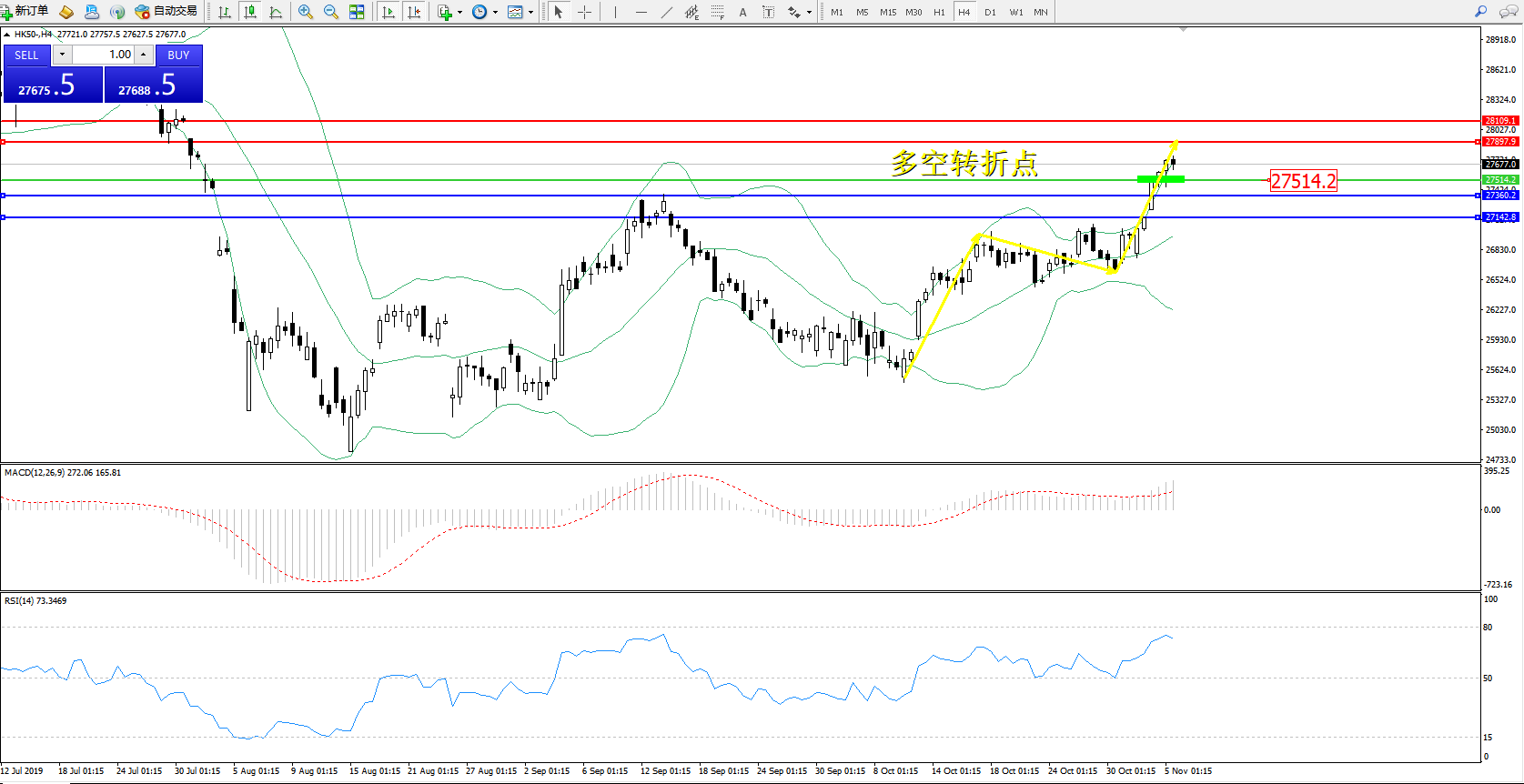The image size is (1524, 784).
Task: Click the SELL button
Action: [x=26, y=55]
